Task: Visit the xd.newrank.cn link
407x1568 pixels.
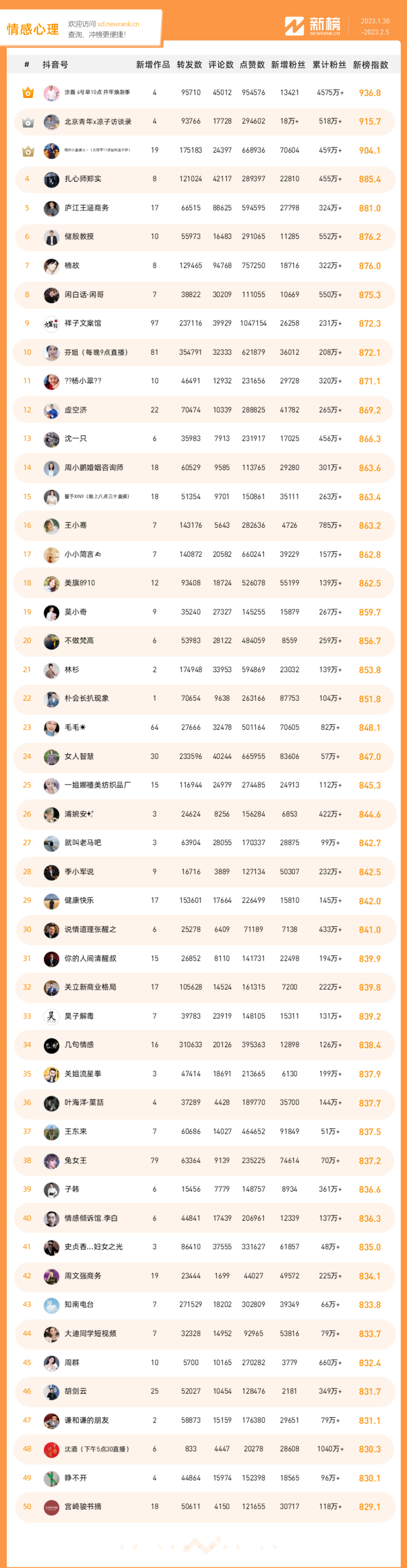Action: (x=118, y=25)
